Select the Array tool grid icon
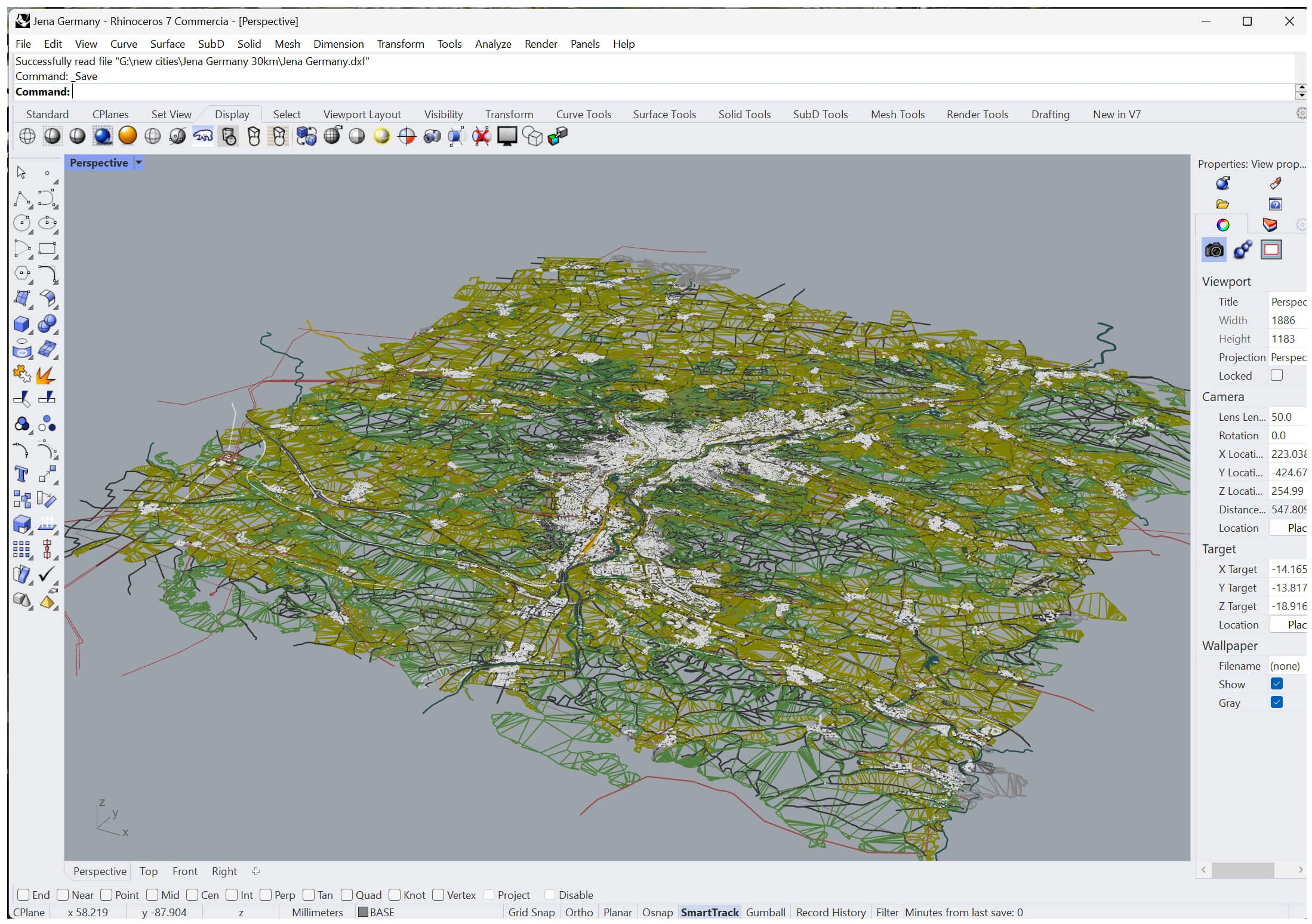Image resolution: width=1312 pixels, height=924 pixels. tap(21, 550)
